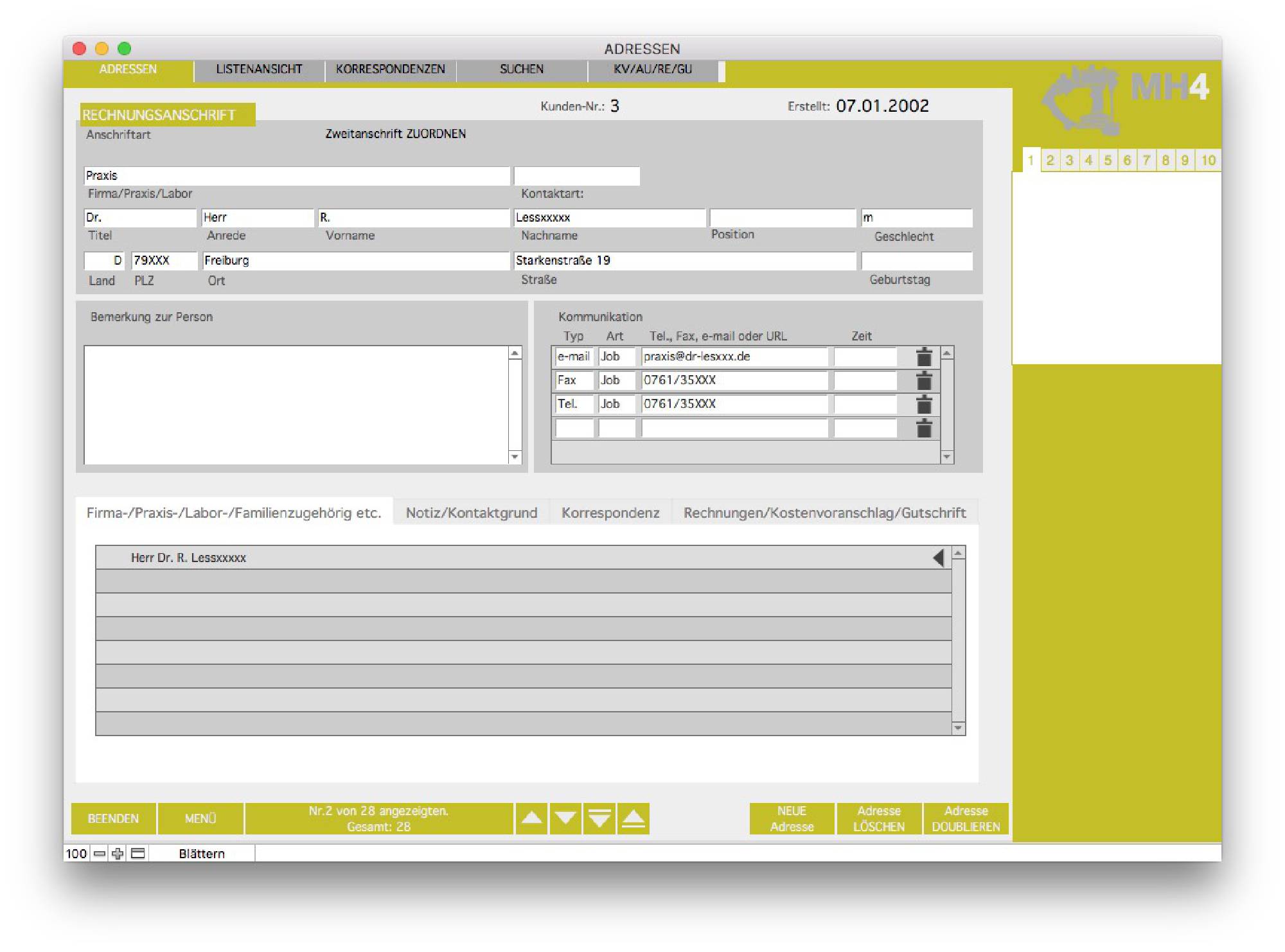
Task: Open the Geschlecht field selection
Action: point(916,218)
